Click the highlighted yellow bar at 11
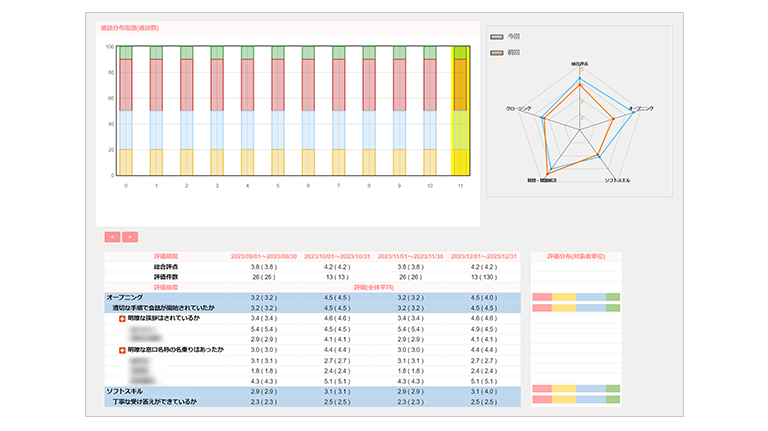 [461, 110]
